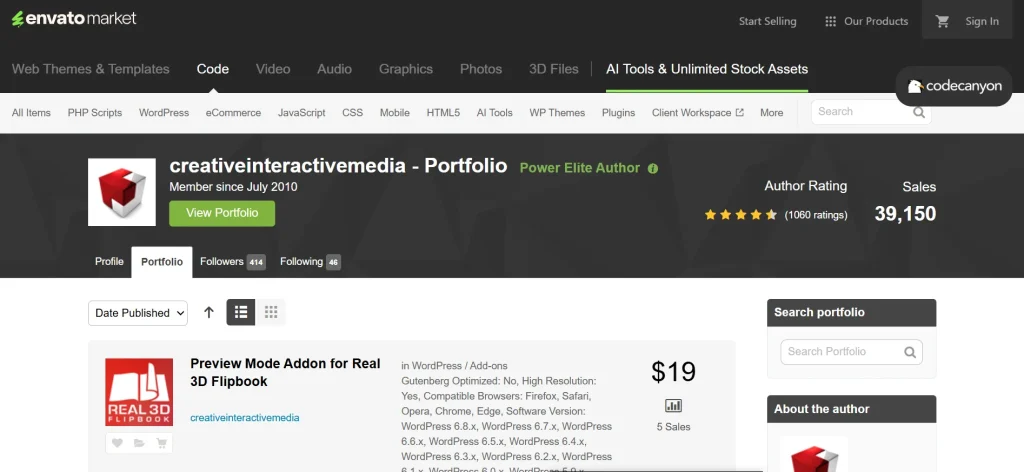Add Preview Mode Addon to favorites (heart)
Screen dimensions: 1024x472
[117, 443]
